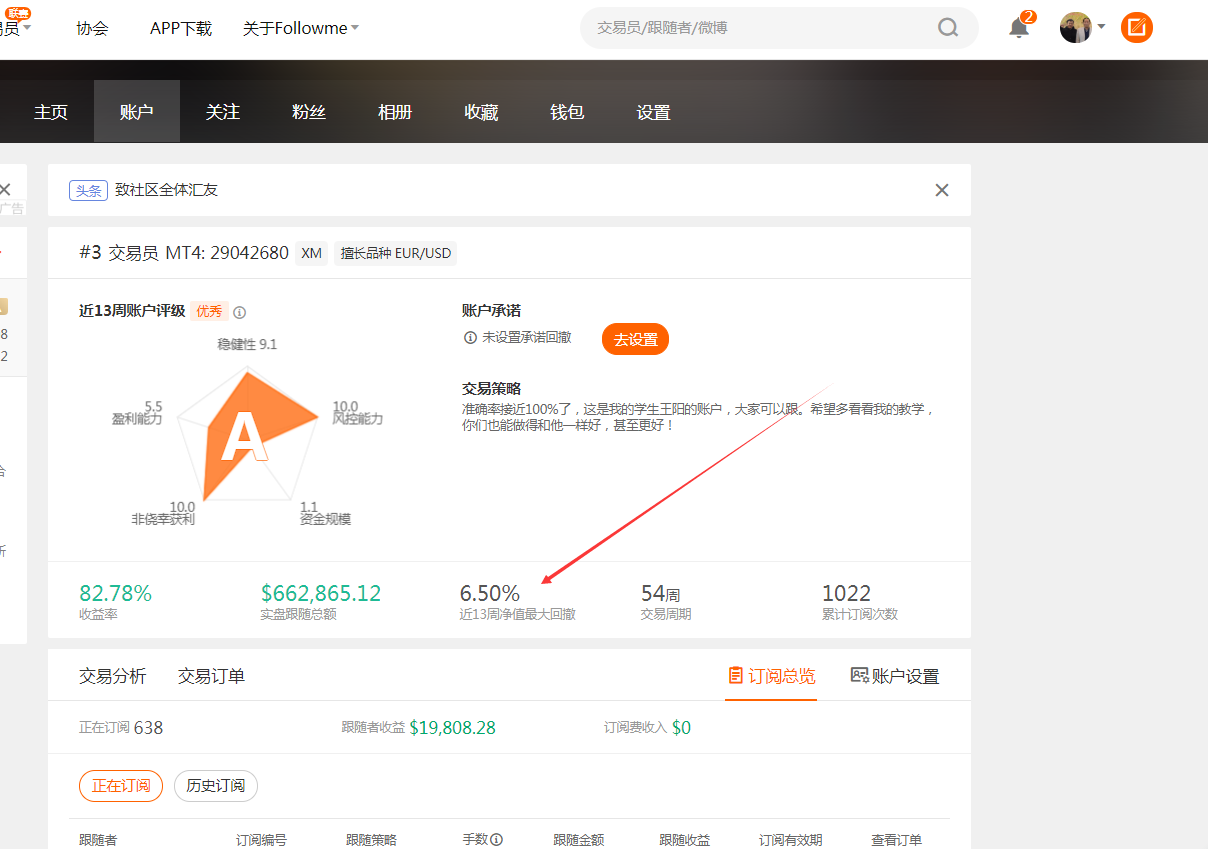The width and height of the screenshot is (1208, 849).
Task: Open the 关注 tab
Action: click(223, 112)
